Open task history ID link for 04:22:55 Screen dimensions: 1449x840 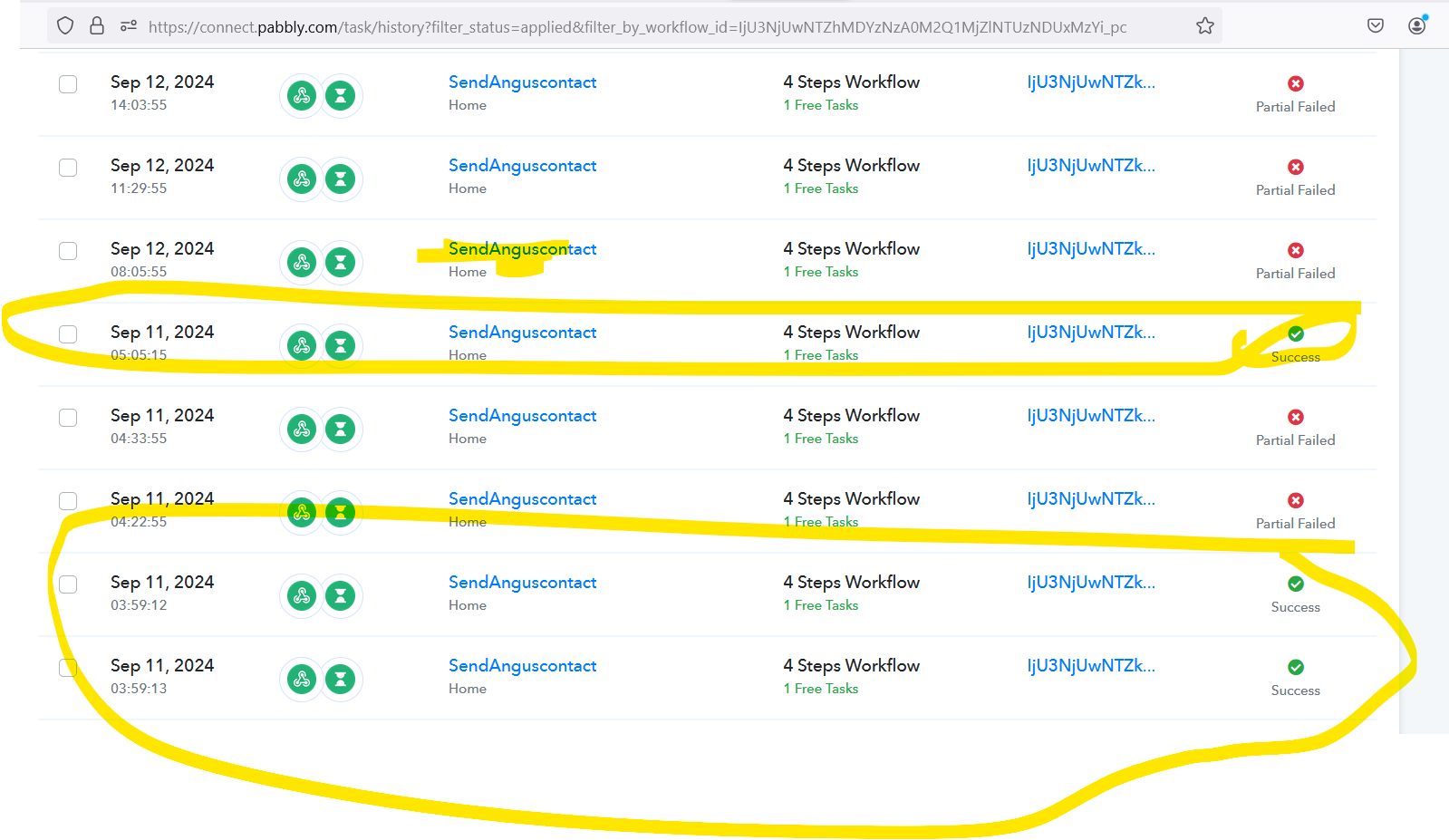[x=1091, y=499]
